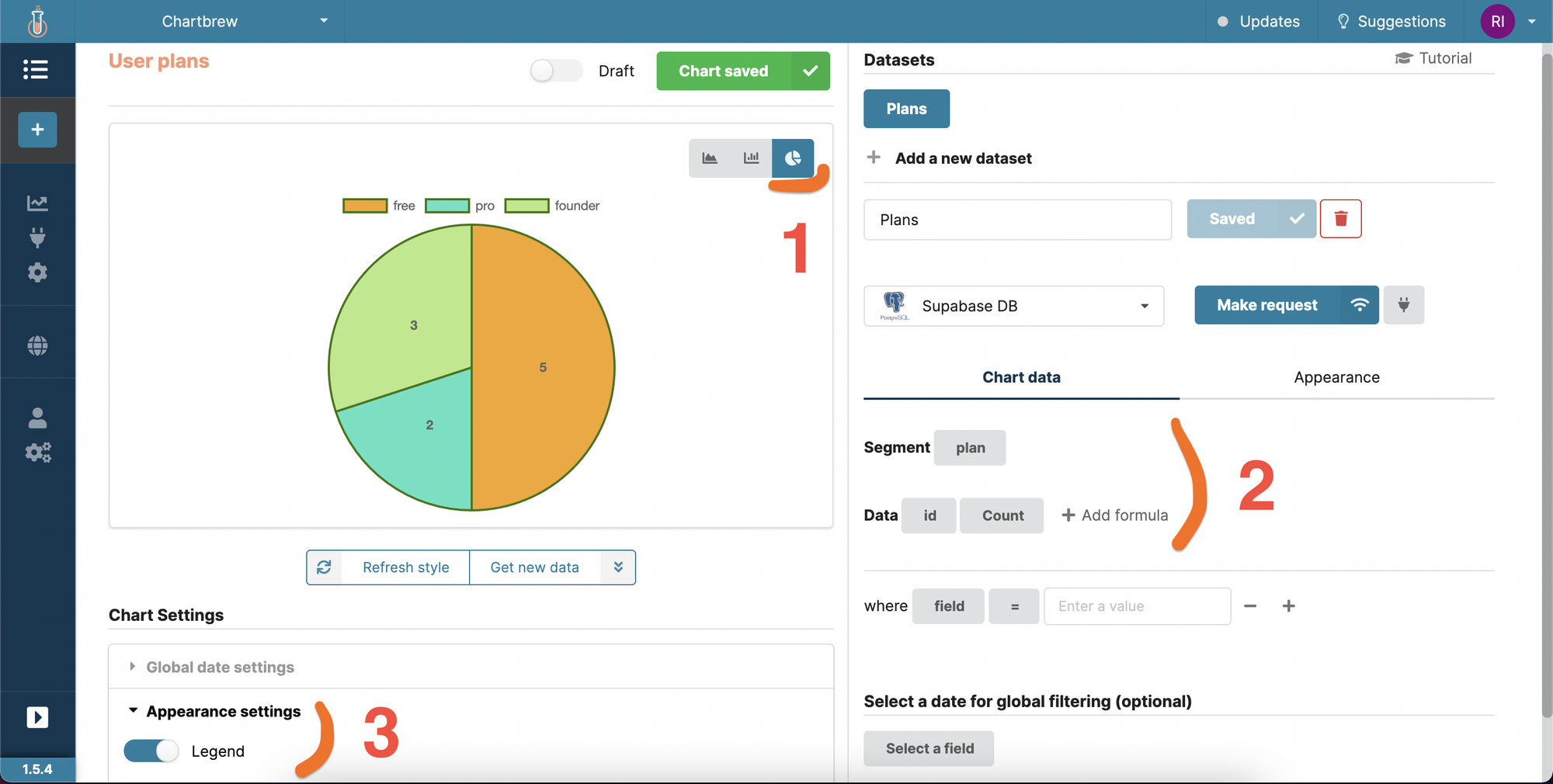Screen dimensions: 1553x784
Task: Select the bar chart type icon
Action: tap(751, 158)
